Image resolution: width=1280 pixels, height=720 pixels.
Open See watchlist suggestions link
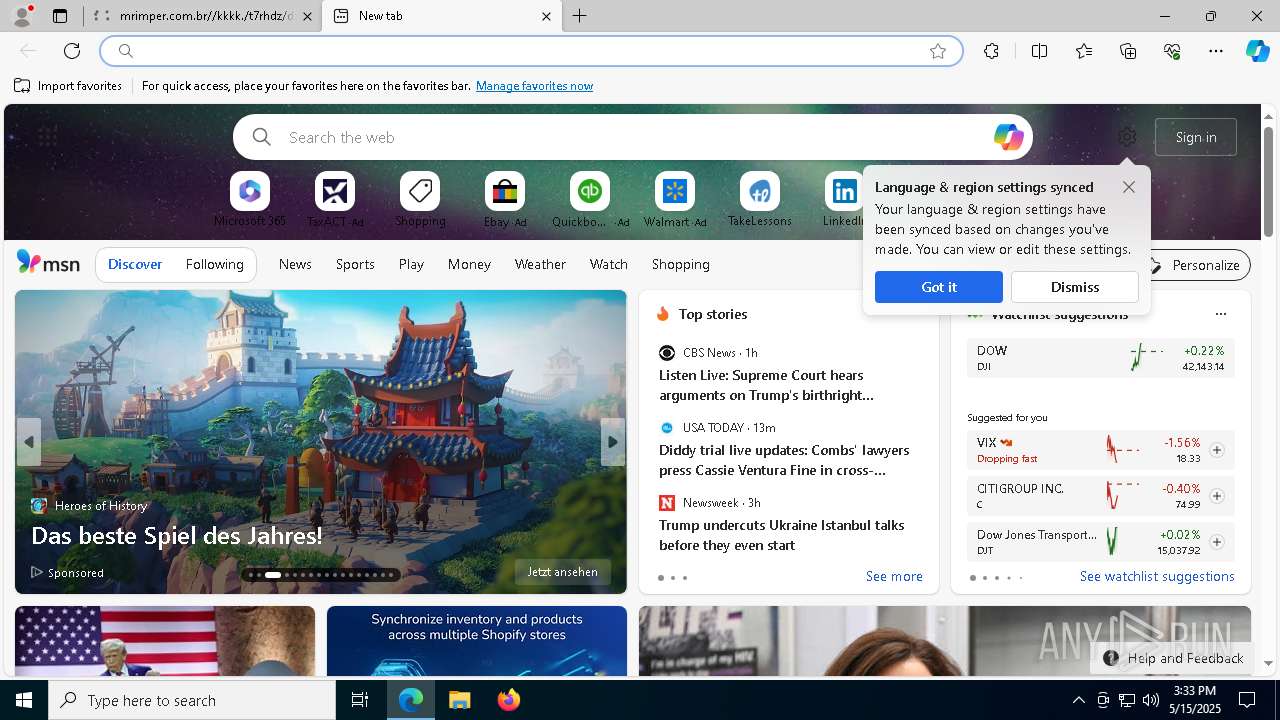point(1157,576)
